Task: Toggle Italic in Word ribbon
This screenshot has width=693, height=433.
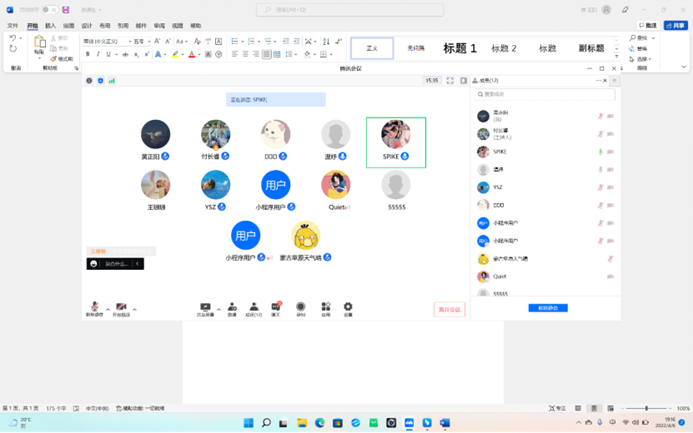Action: (98, 54)
